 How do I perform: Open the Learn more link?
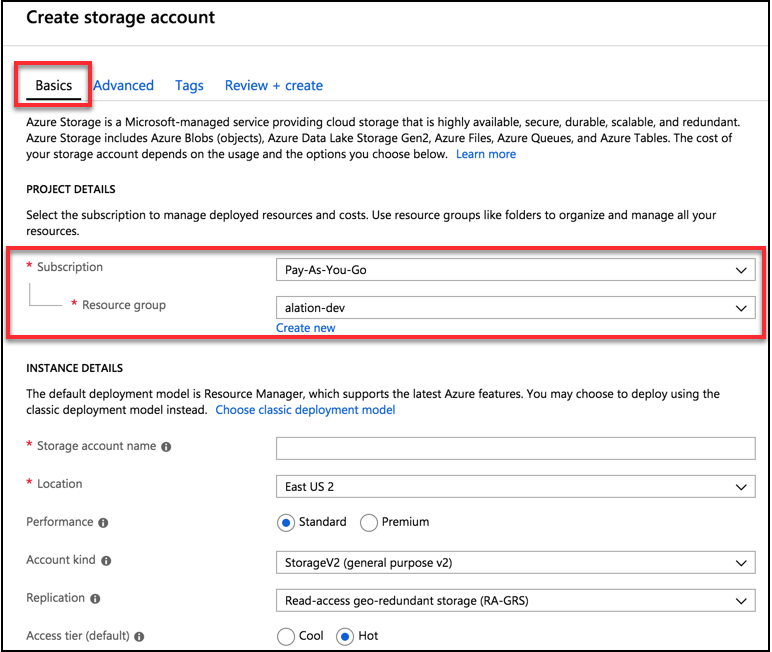pyautogui.click(x=486, y=154)
